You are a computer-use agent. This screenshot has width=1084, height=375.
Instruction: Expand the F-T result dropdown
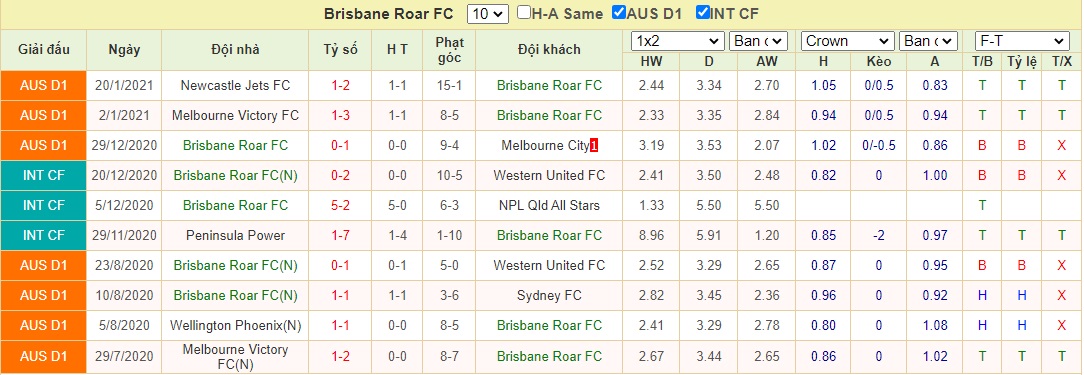pos(1022,42)
